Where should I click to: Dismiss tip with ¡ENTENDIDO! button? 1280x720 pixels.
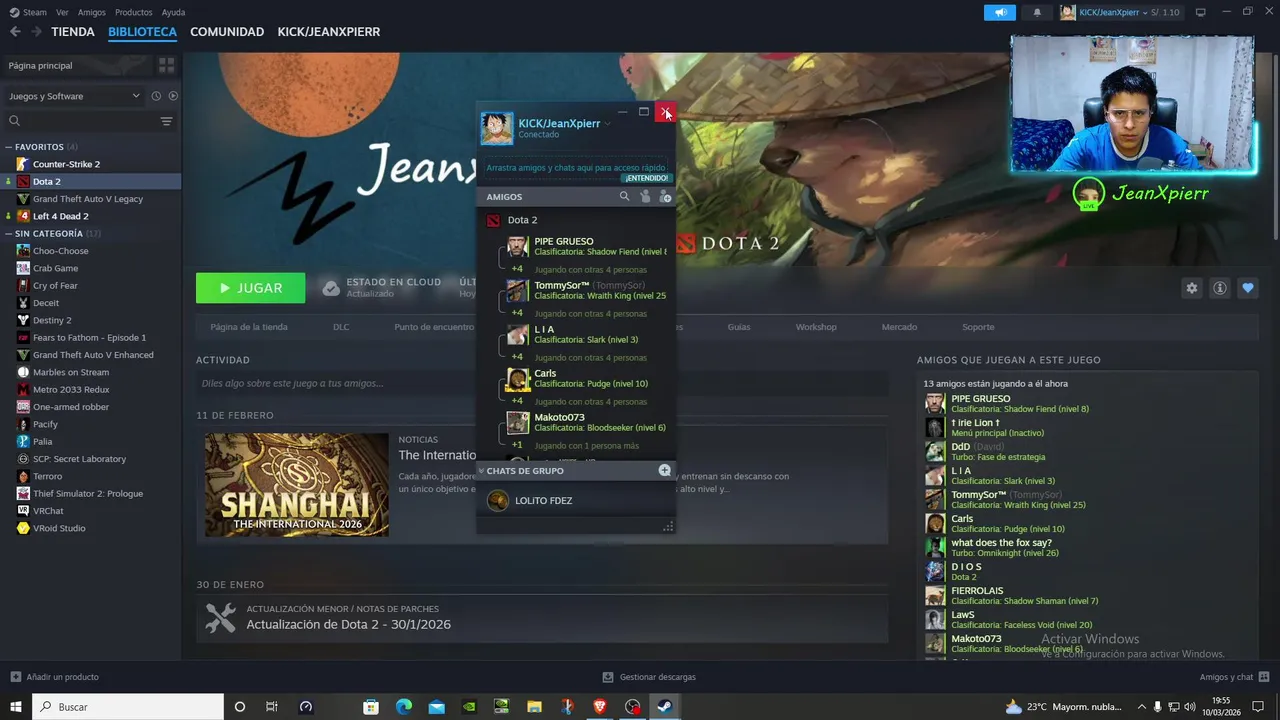tap(647, 178)
